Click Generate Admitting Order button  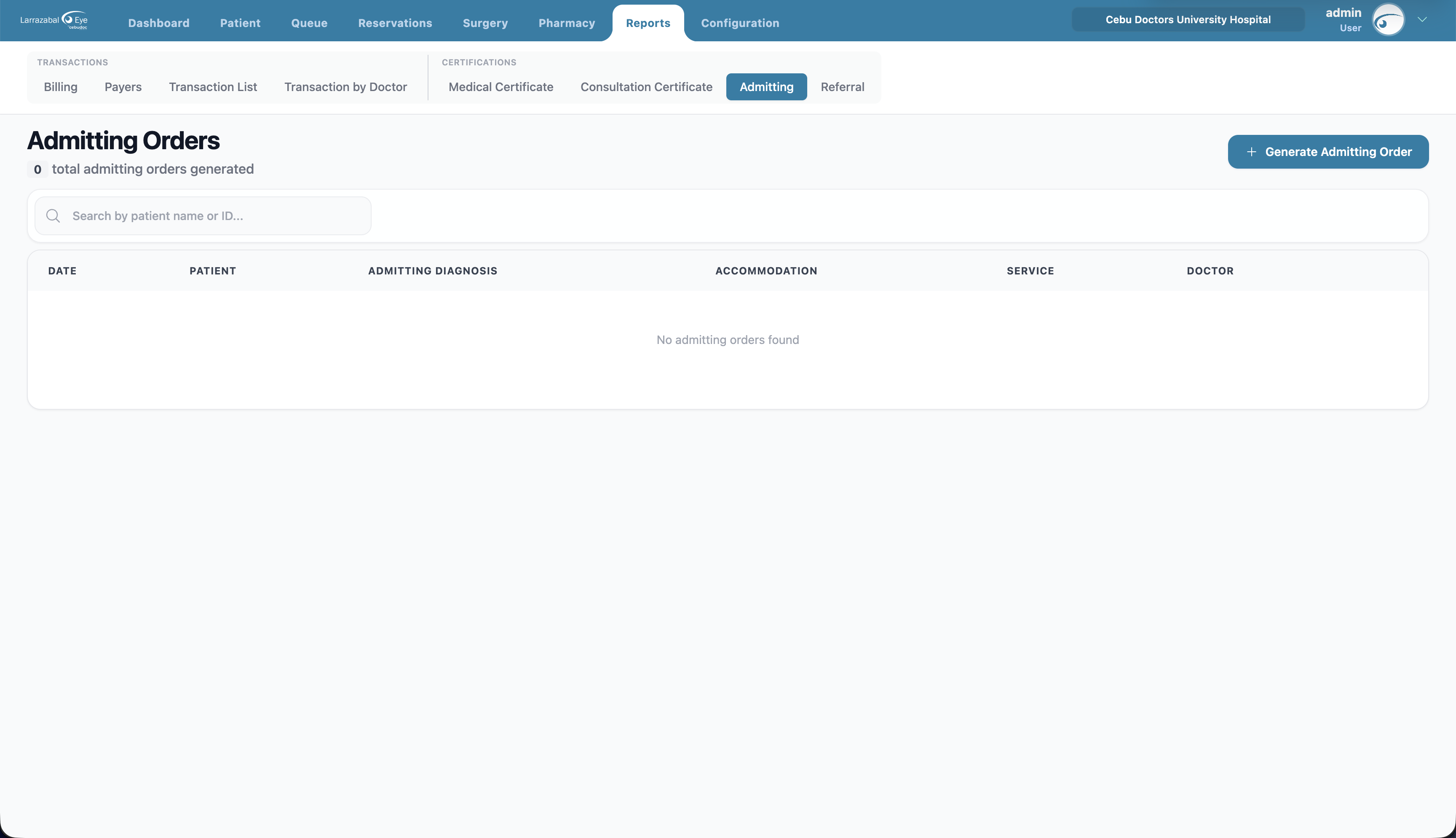(1328, 152)
